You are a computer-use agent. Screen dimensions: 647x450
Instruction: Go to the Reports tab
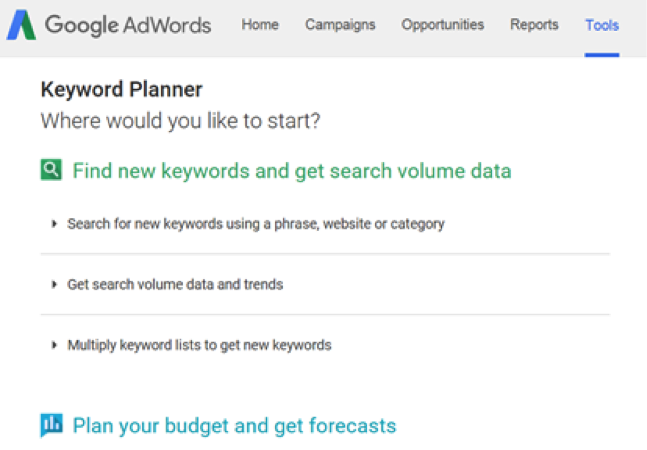point(534,25)
